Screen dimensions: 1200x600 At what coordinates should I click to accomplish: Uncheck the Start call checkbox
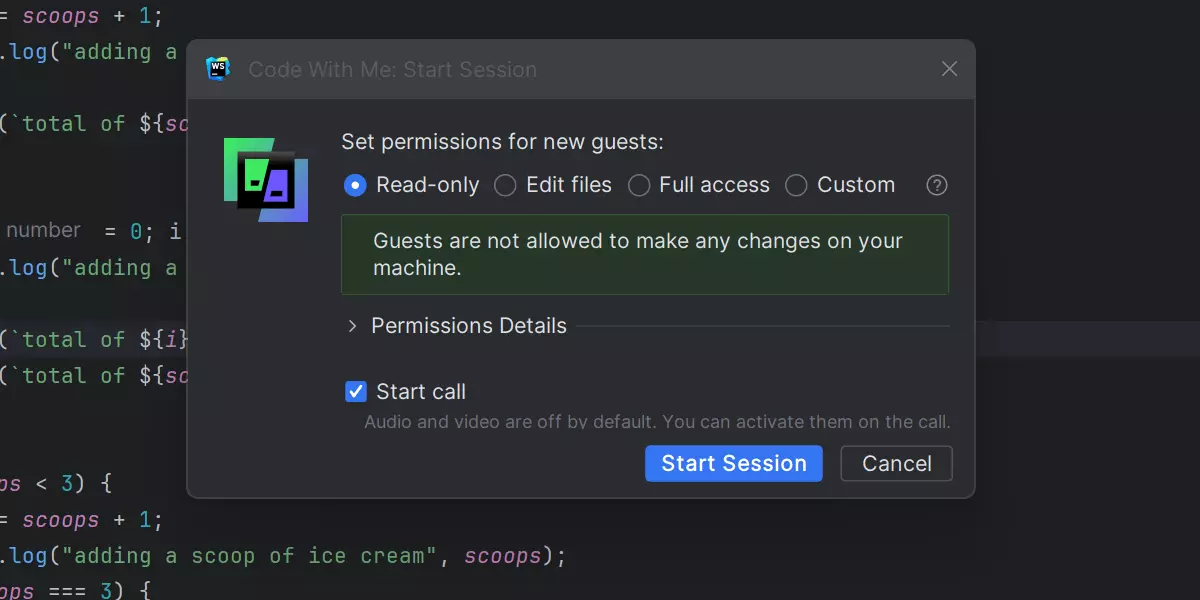click(x=356, y=391)
